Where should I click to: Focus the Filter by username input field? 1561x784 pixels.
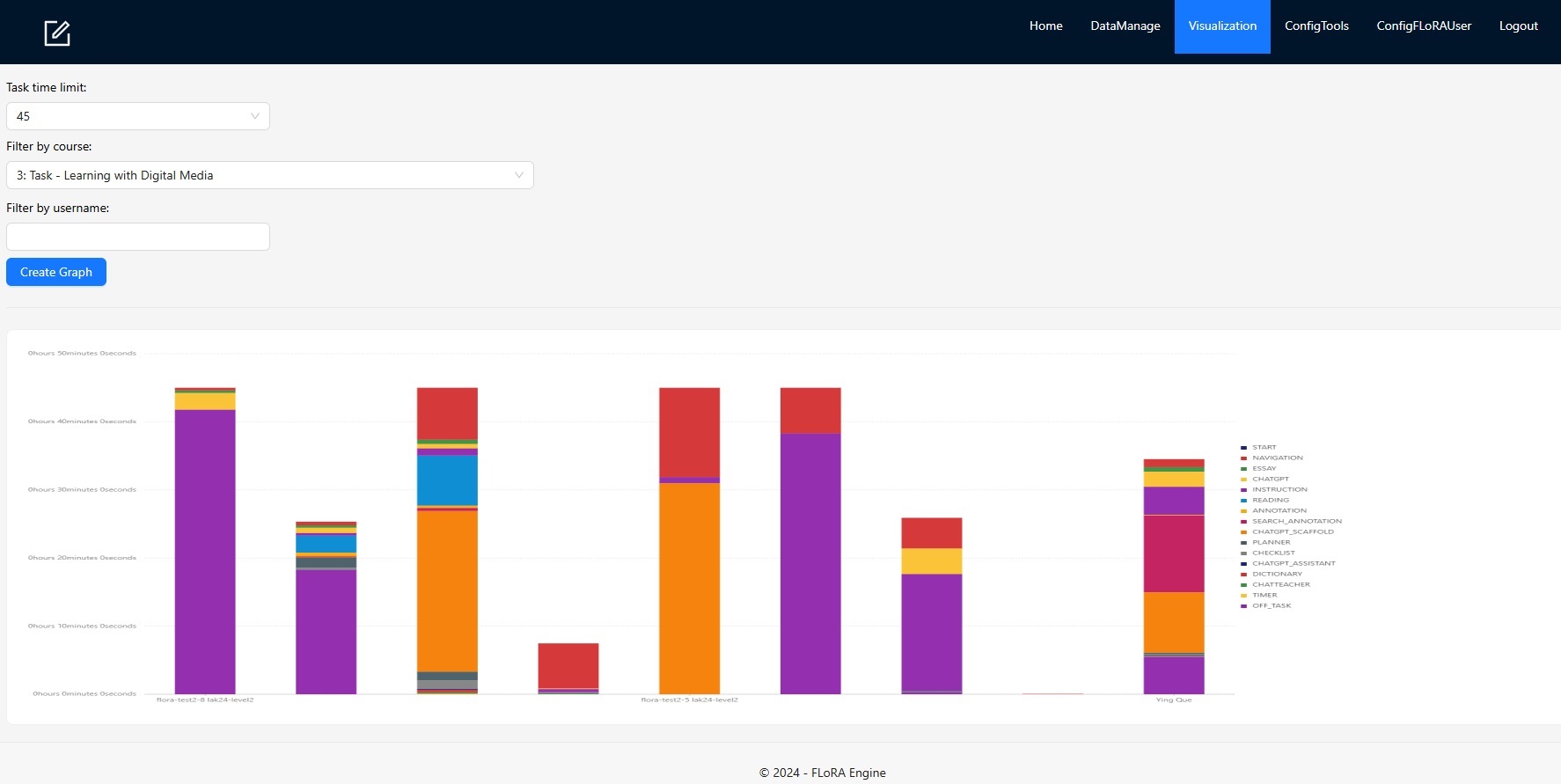pyautogui.click(x=137, y=237)
